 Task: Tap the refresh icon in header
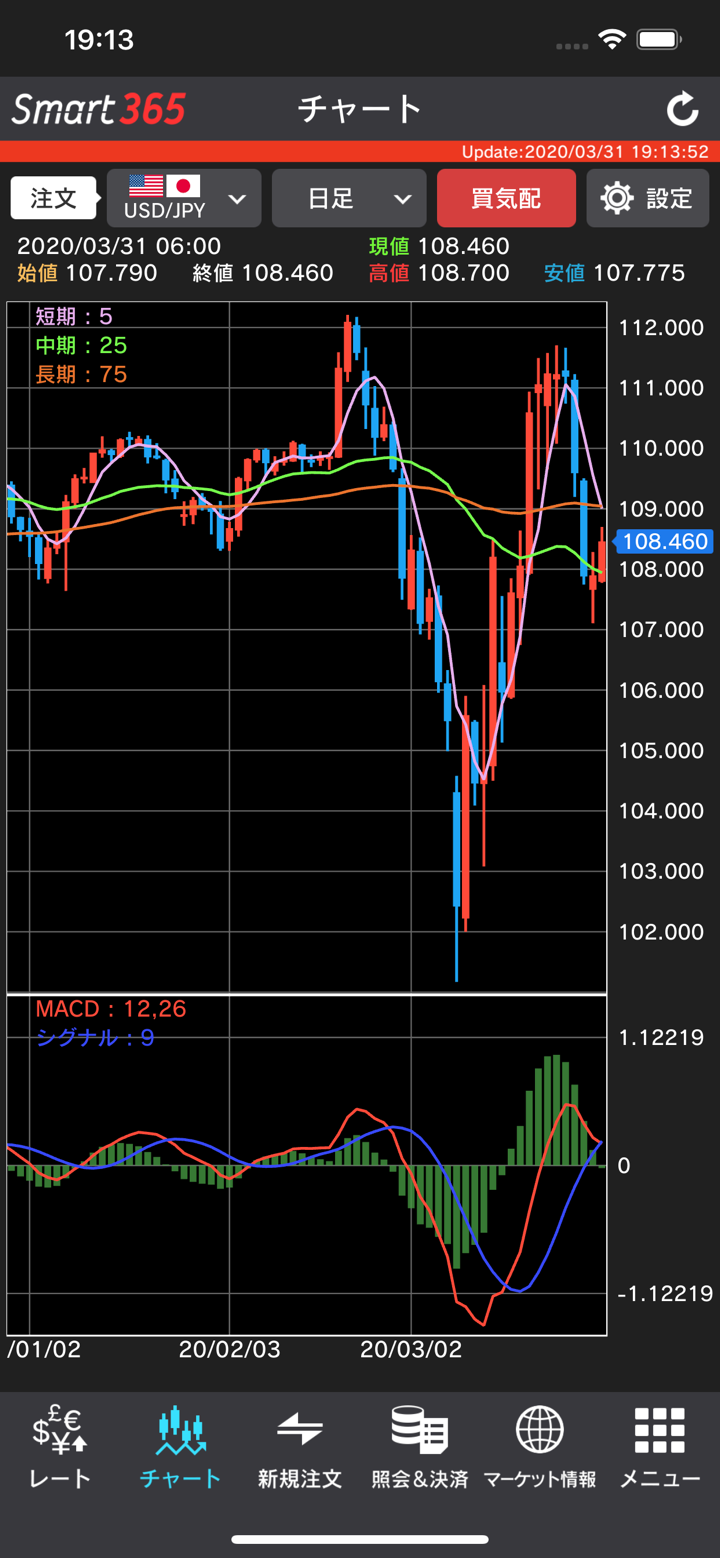point(682,109)
